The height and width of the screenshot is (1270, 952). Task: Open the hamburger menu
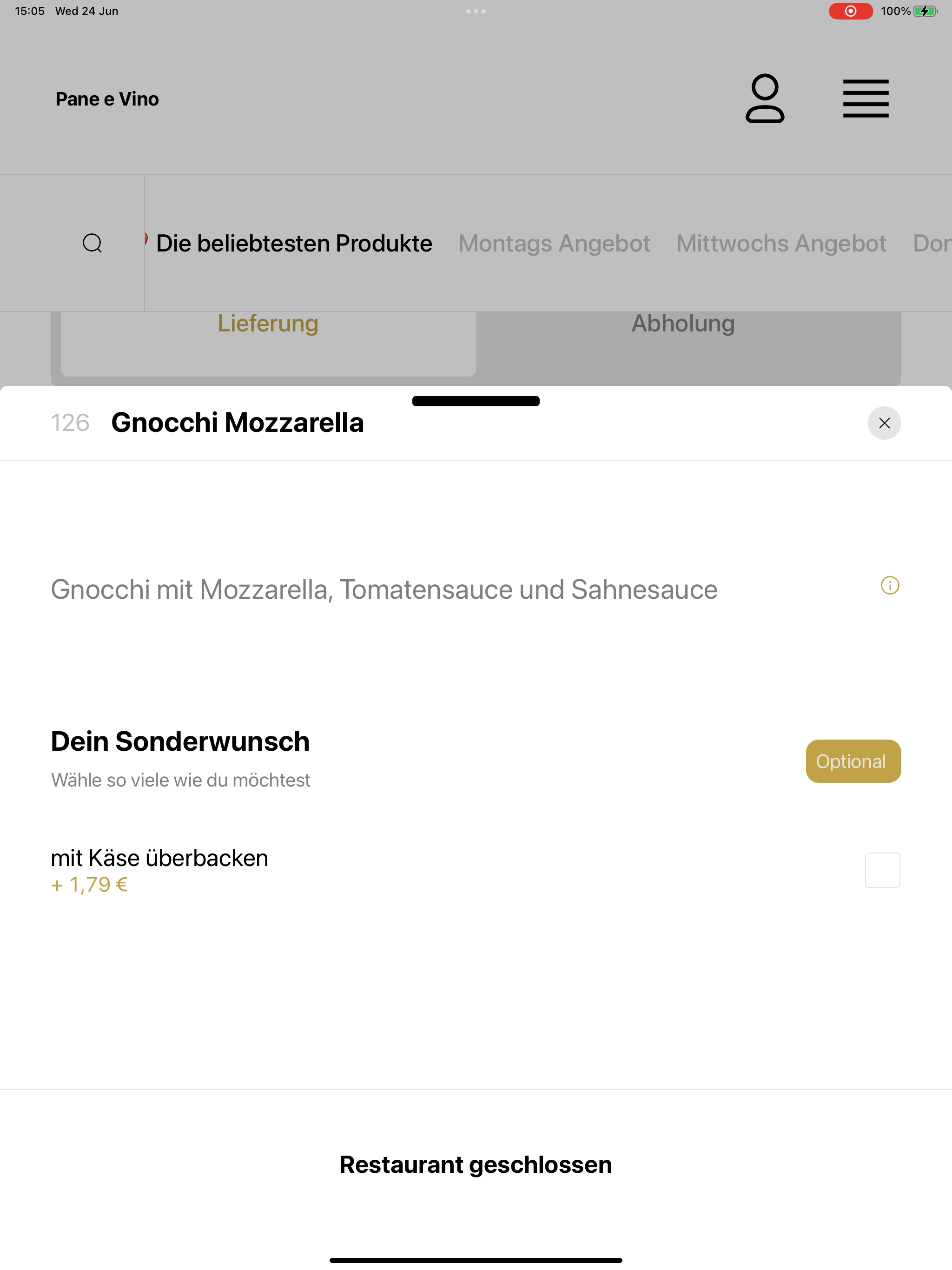coord(865,99)
